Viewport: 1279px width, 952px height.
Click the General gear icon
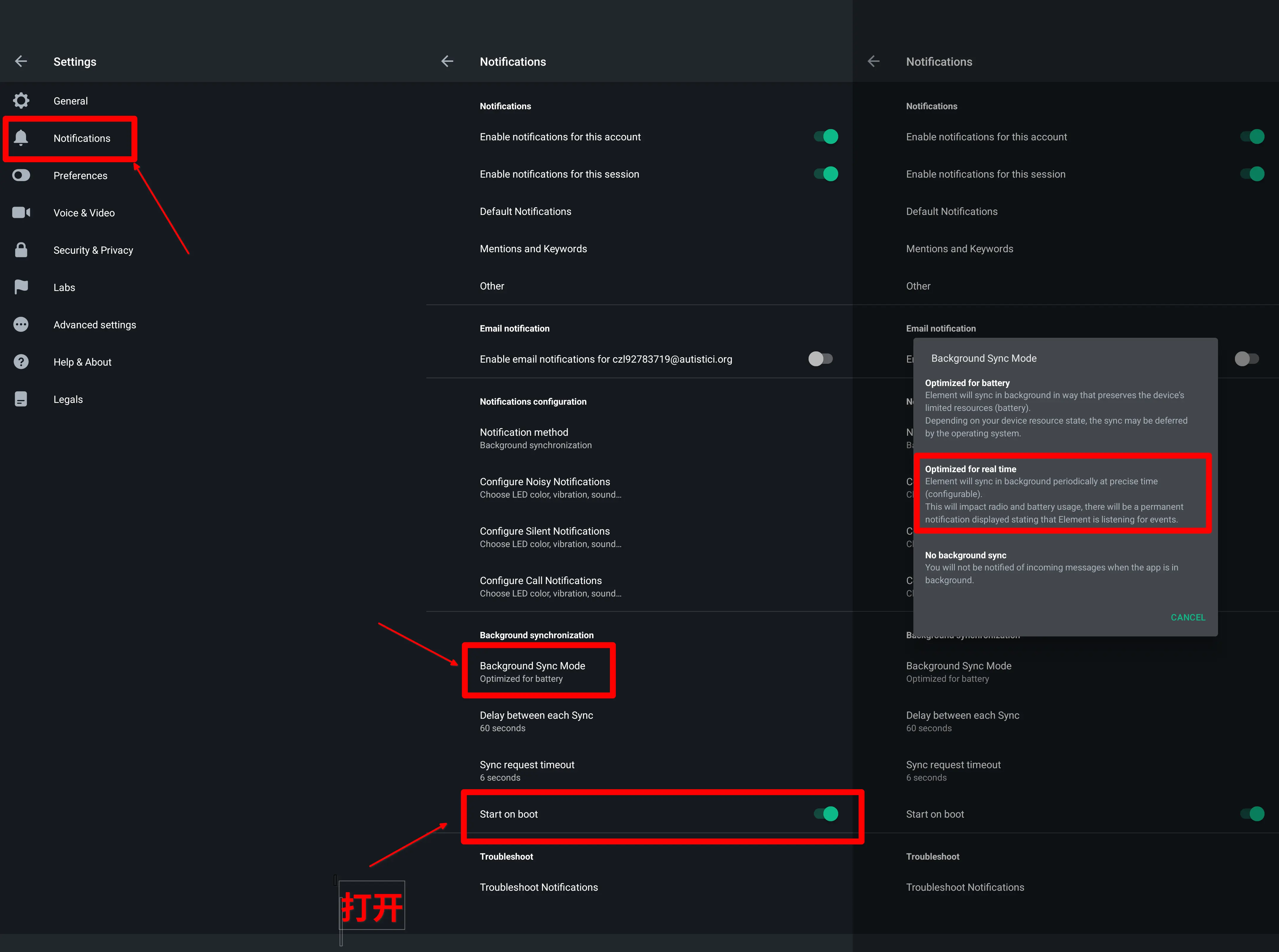pyautogui.click(x=21, y=101)
